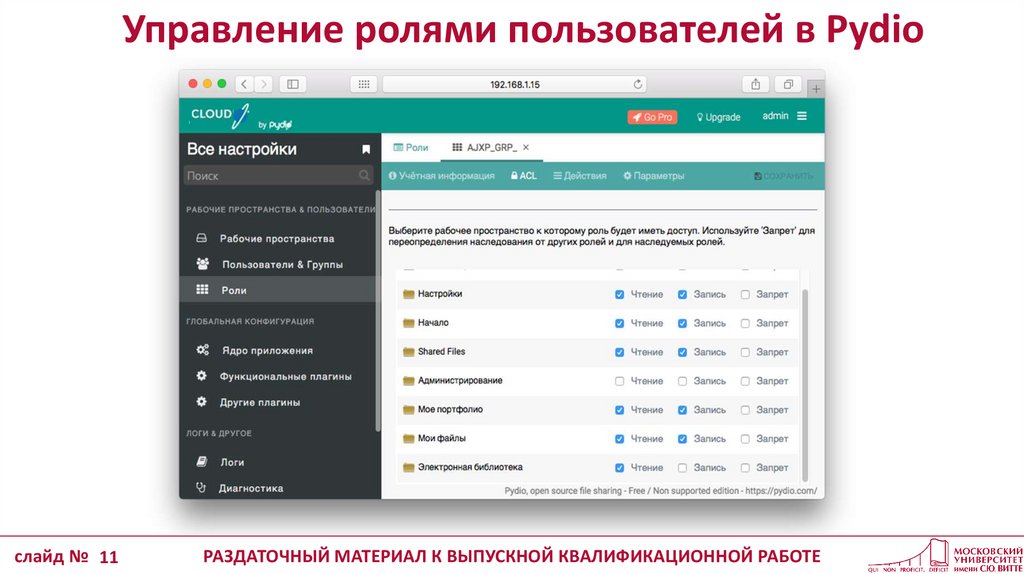Click the bookmark icon beside Все настройки
This screenshot has height=574, width=1024.
(x=366, y=149)
